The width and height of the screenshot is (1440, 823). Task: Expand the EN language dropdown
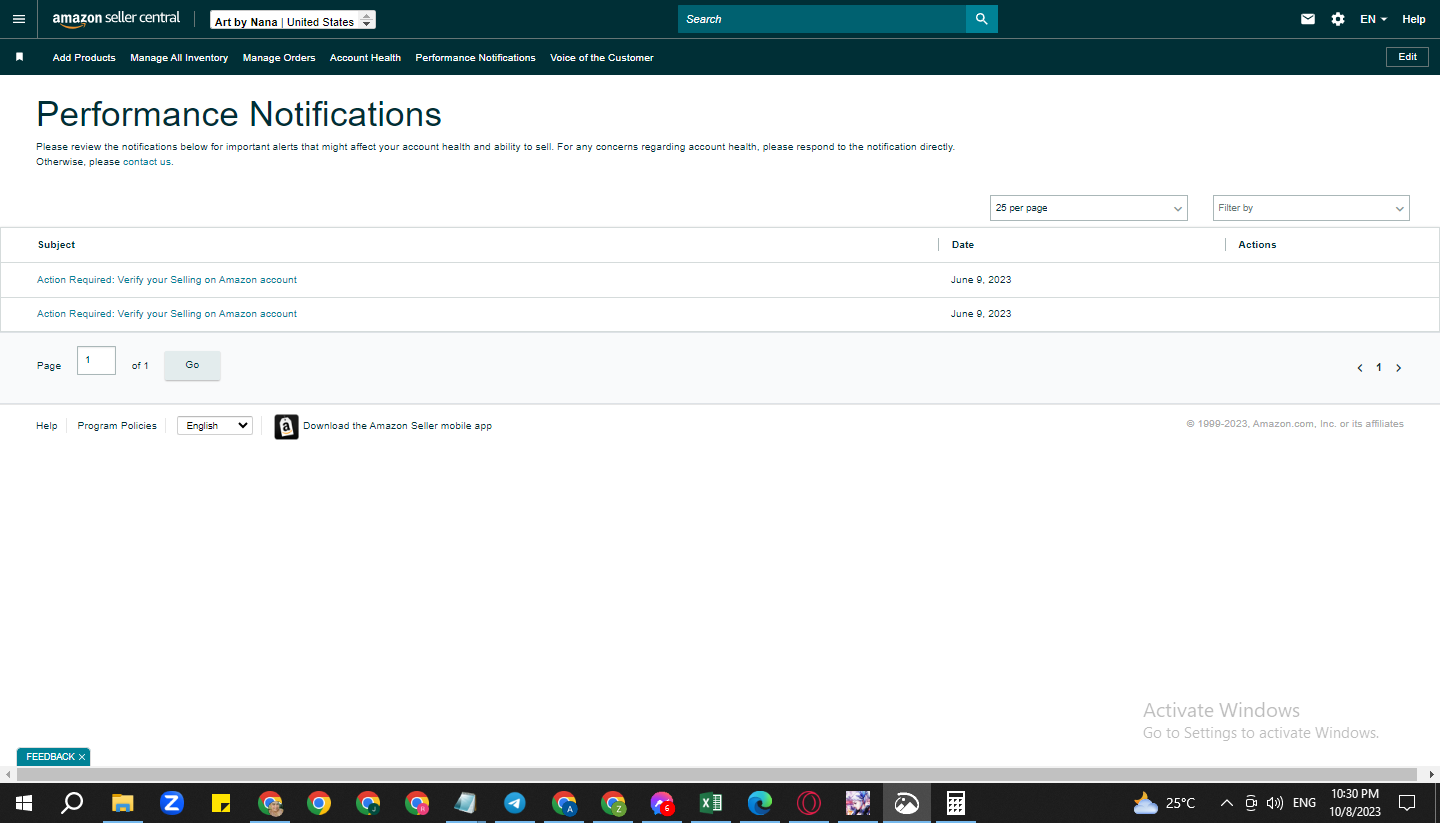(x=1373, y=19)
